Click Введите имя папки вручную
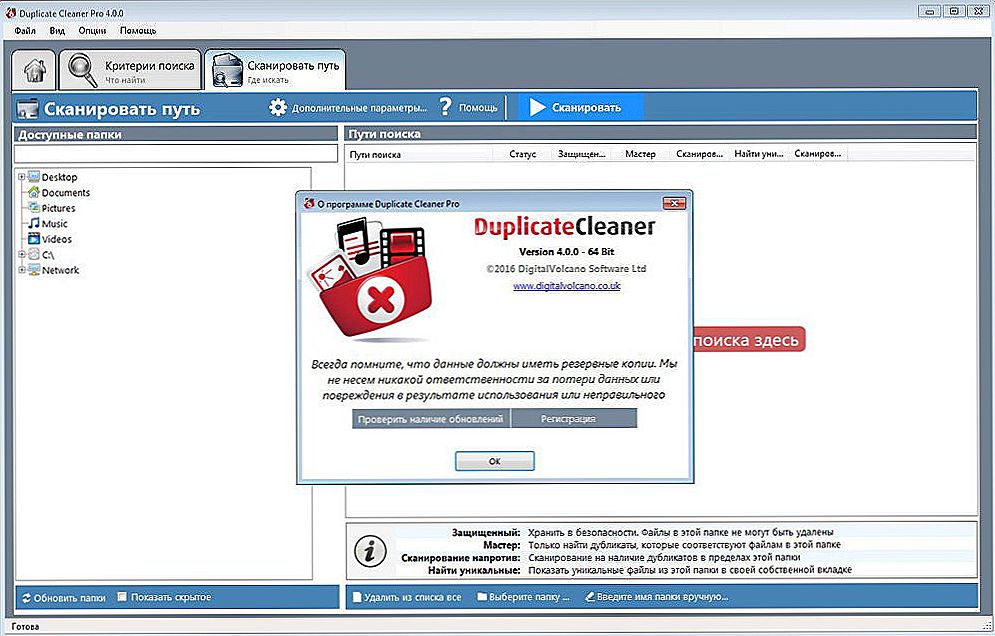The height and width of the screenshot is (636, 995). [656, 597]
